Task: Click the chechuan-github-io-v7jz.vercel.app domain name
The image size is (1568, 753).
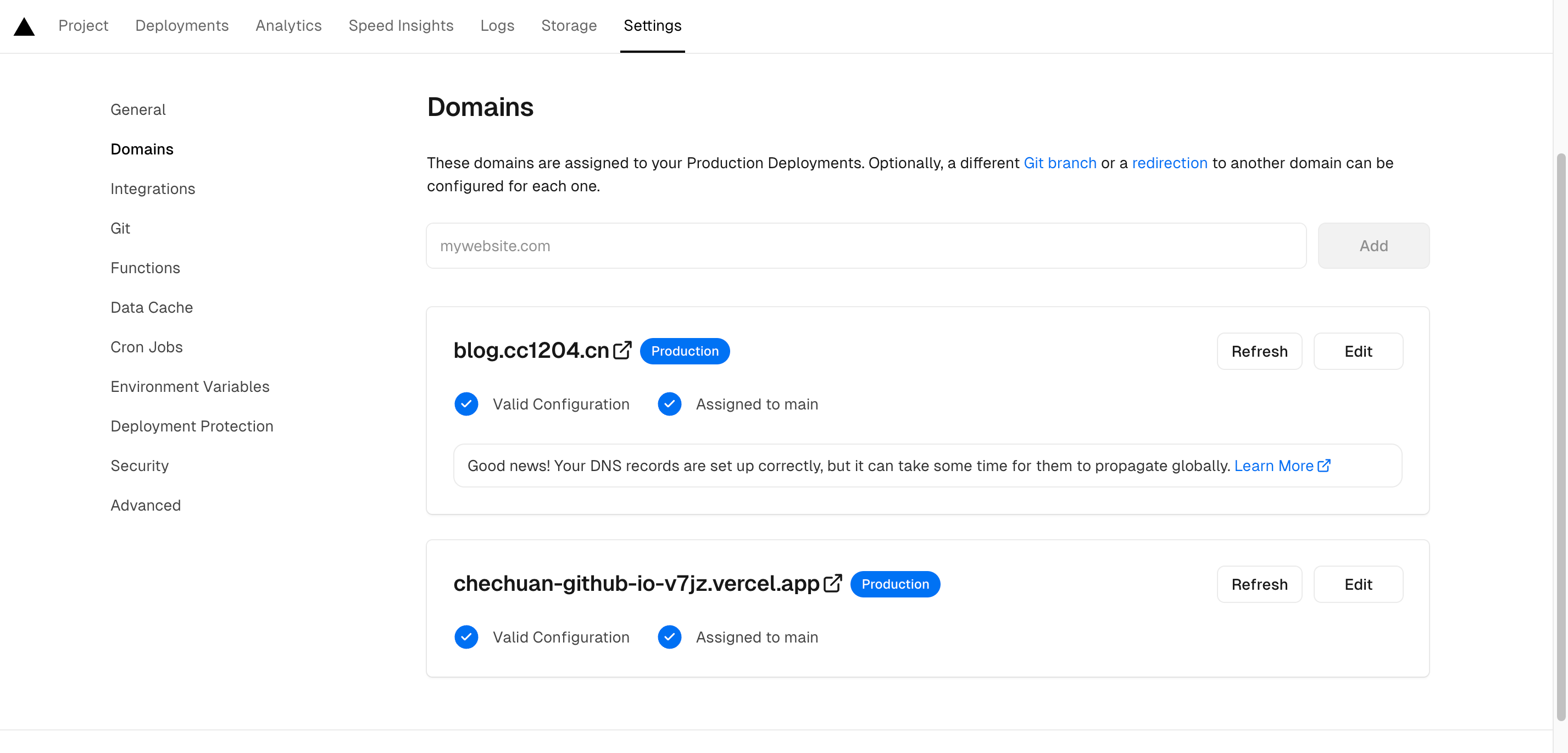Action: (x=637, y=584)
